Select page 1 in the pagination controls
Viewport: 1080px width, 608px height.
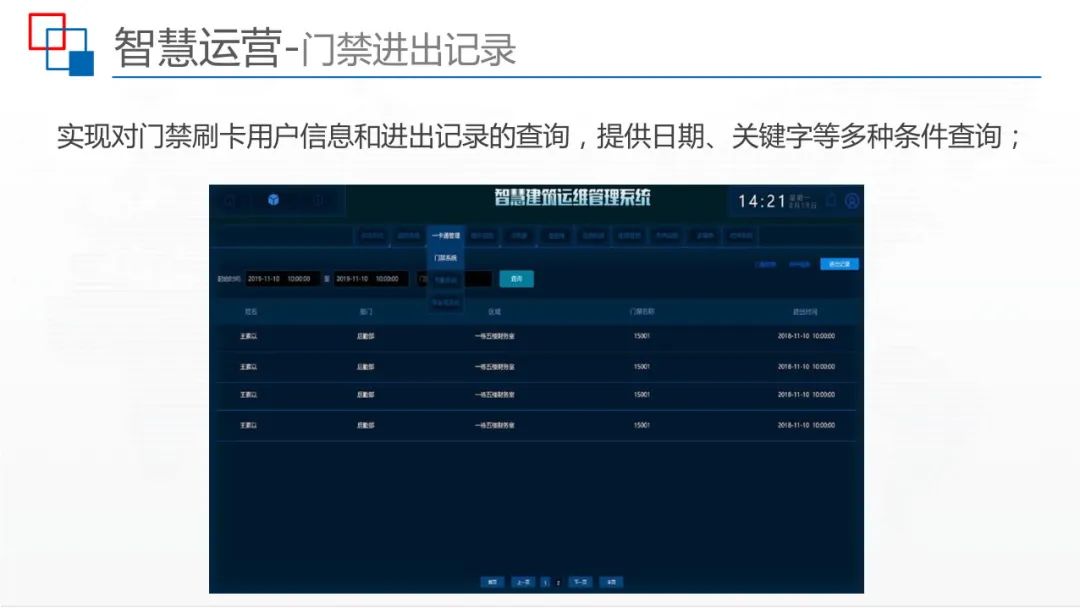pos(544,582)
